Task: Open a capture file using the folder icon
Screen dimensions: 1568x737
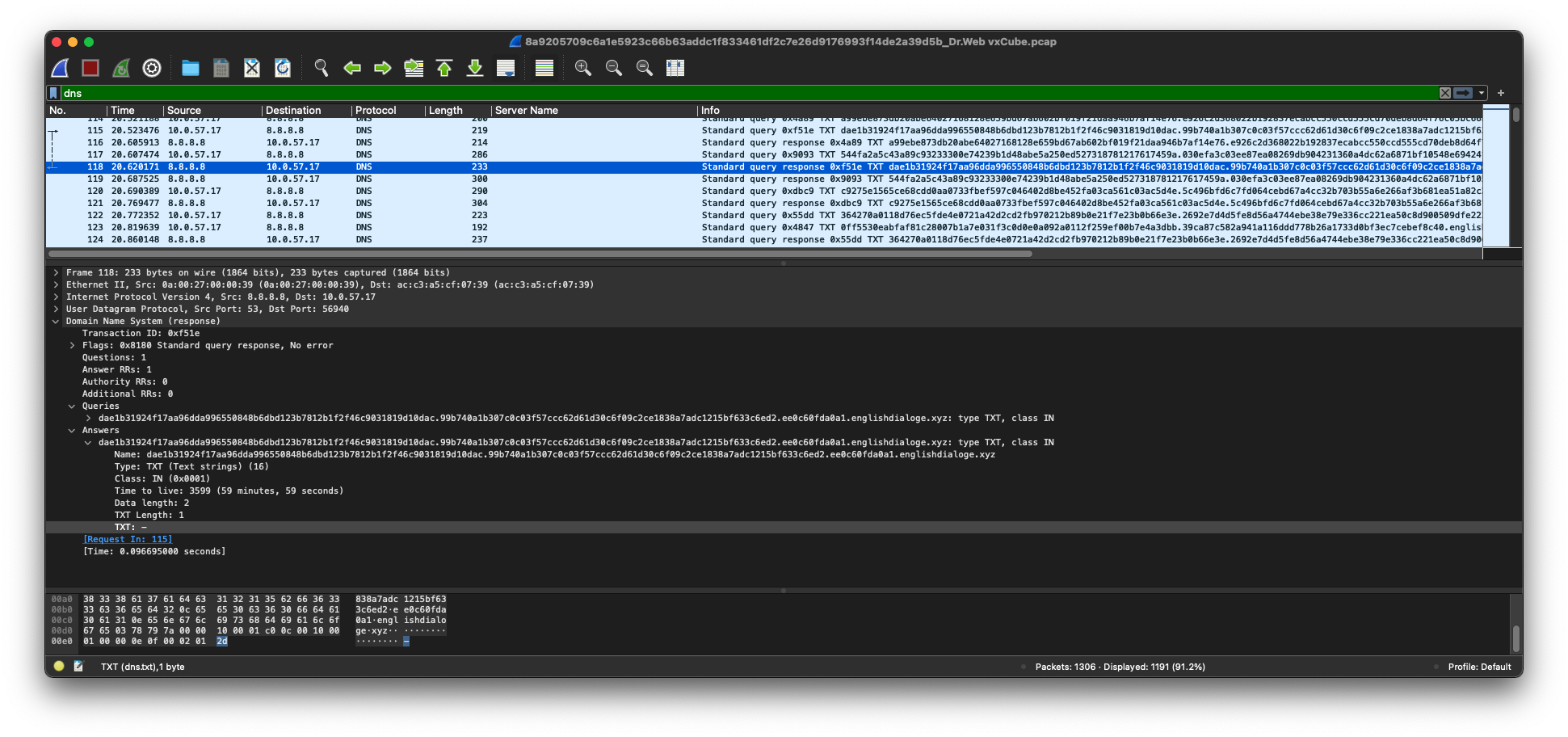Action: pyautogui.click(x=190, y=68)
